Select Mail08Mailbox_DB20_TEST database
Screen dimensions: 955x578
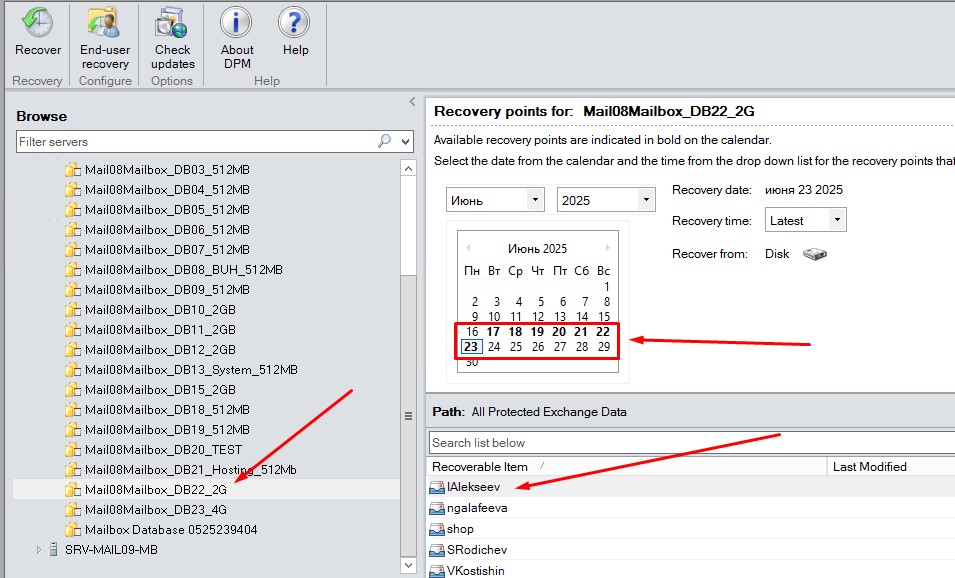point(163,450)
